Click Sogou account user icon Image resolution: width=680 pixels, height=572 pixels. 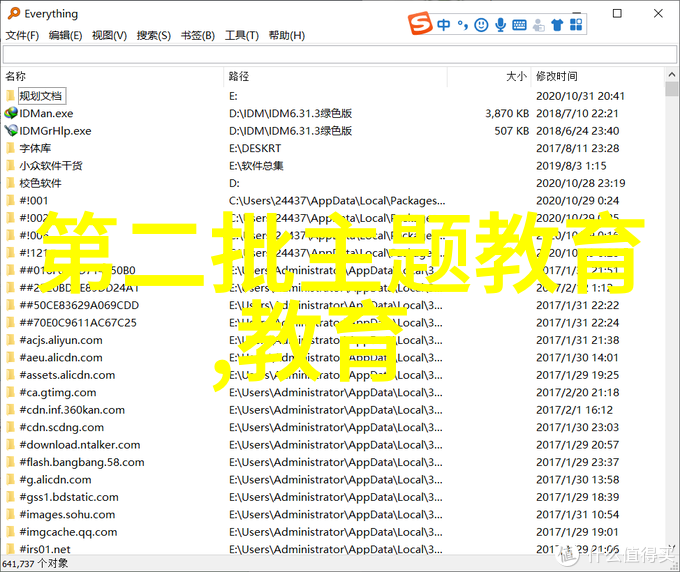tap(539, 25)
